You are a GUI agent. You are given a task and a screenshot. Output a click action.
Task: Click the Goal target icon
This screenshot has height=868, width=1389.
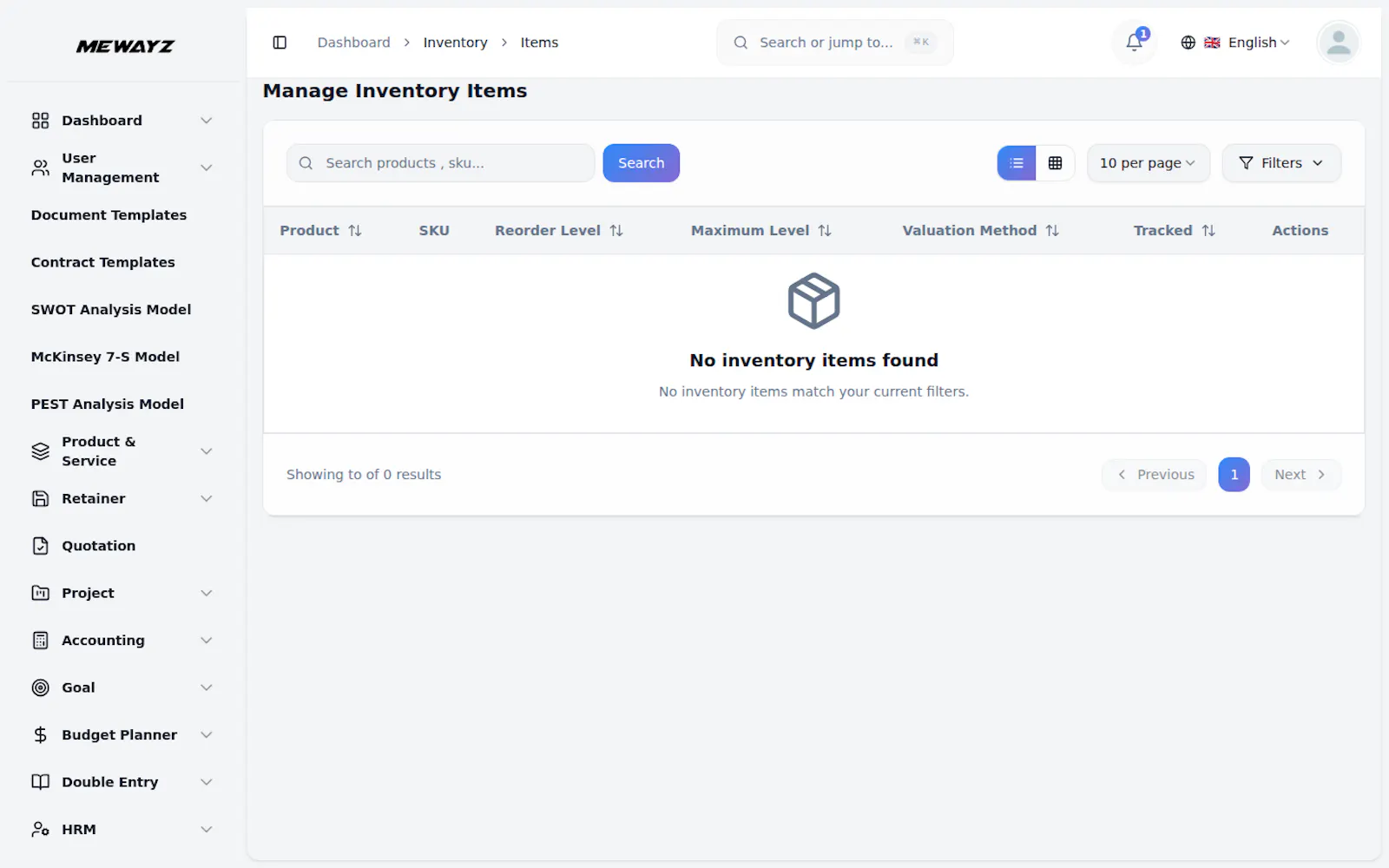click(x=40, y=687)
